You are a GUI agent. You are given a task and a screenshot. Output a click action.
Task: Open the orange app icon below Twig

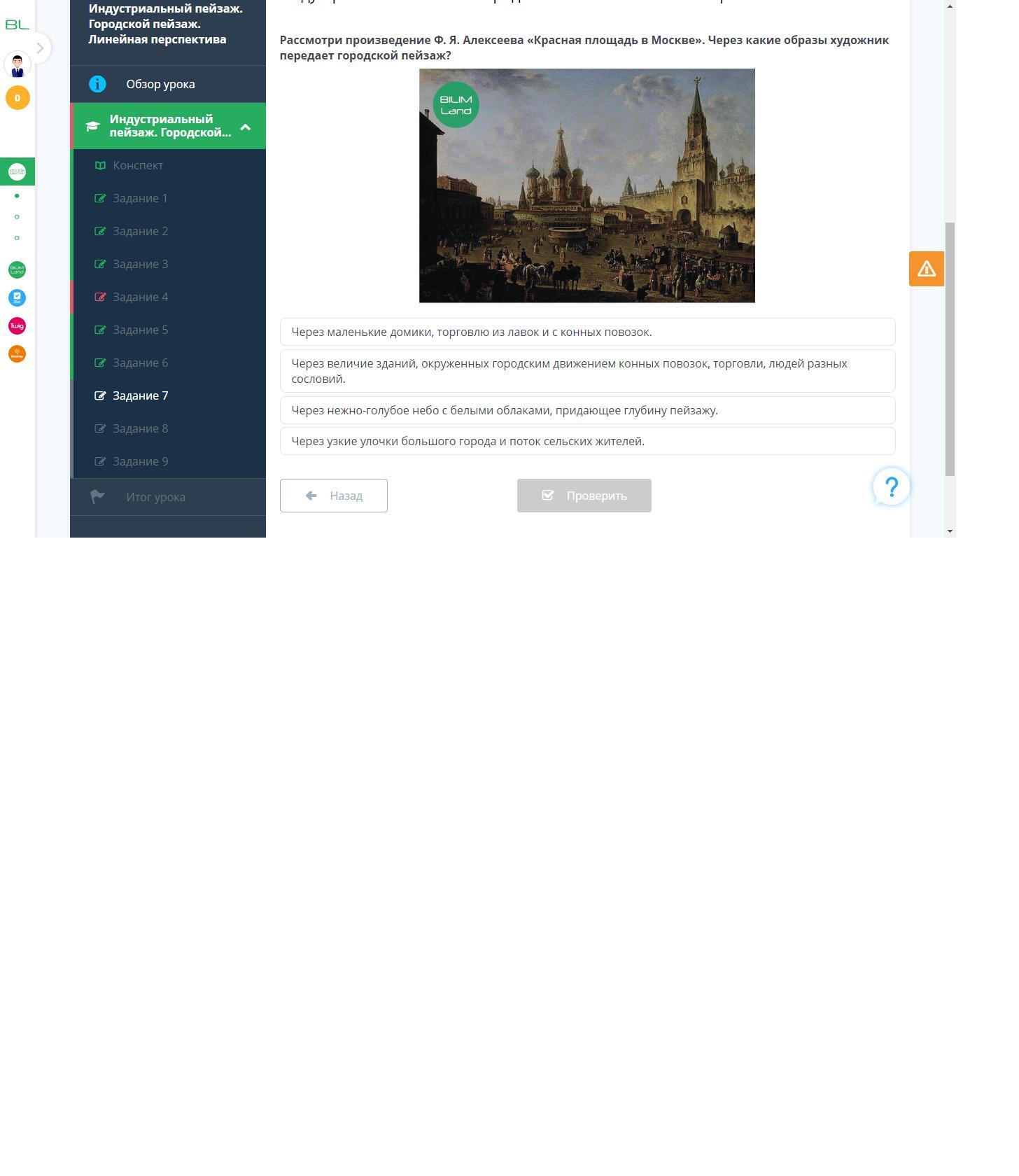tap(17, 354)
